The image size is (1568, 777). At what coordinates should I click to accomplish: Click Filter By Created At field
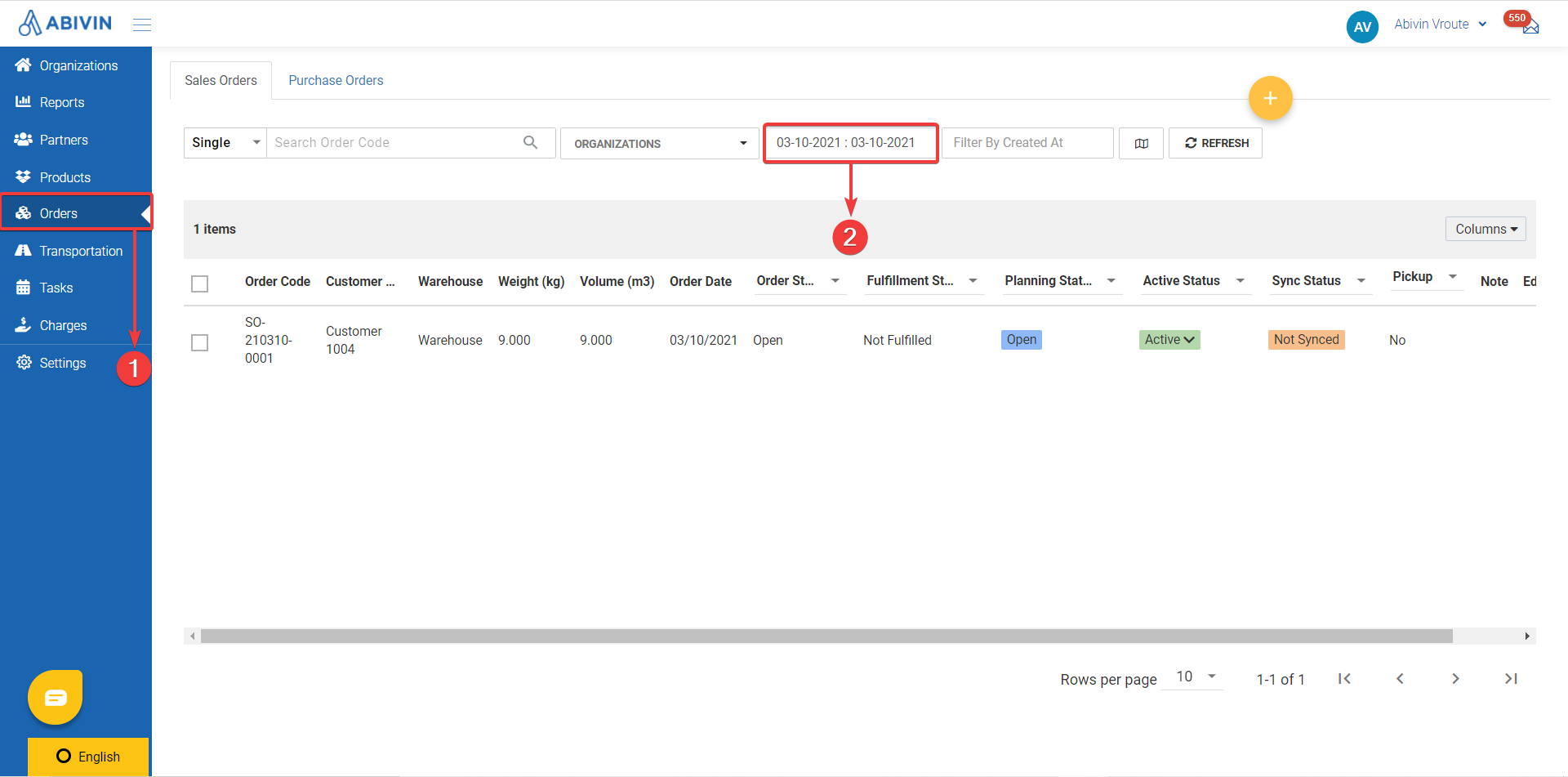[x=1027, y=143]
